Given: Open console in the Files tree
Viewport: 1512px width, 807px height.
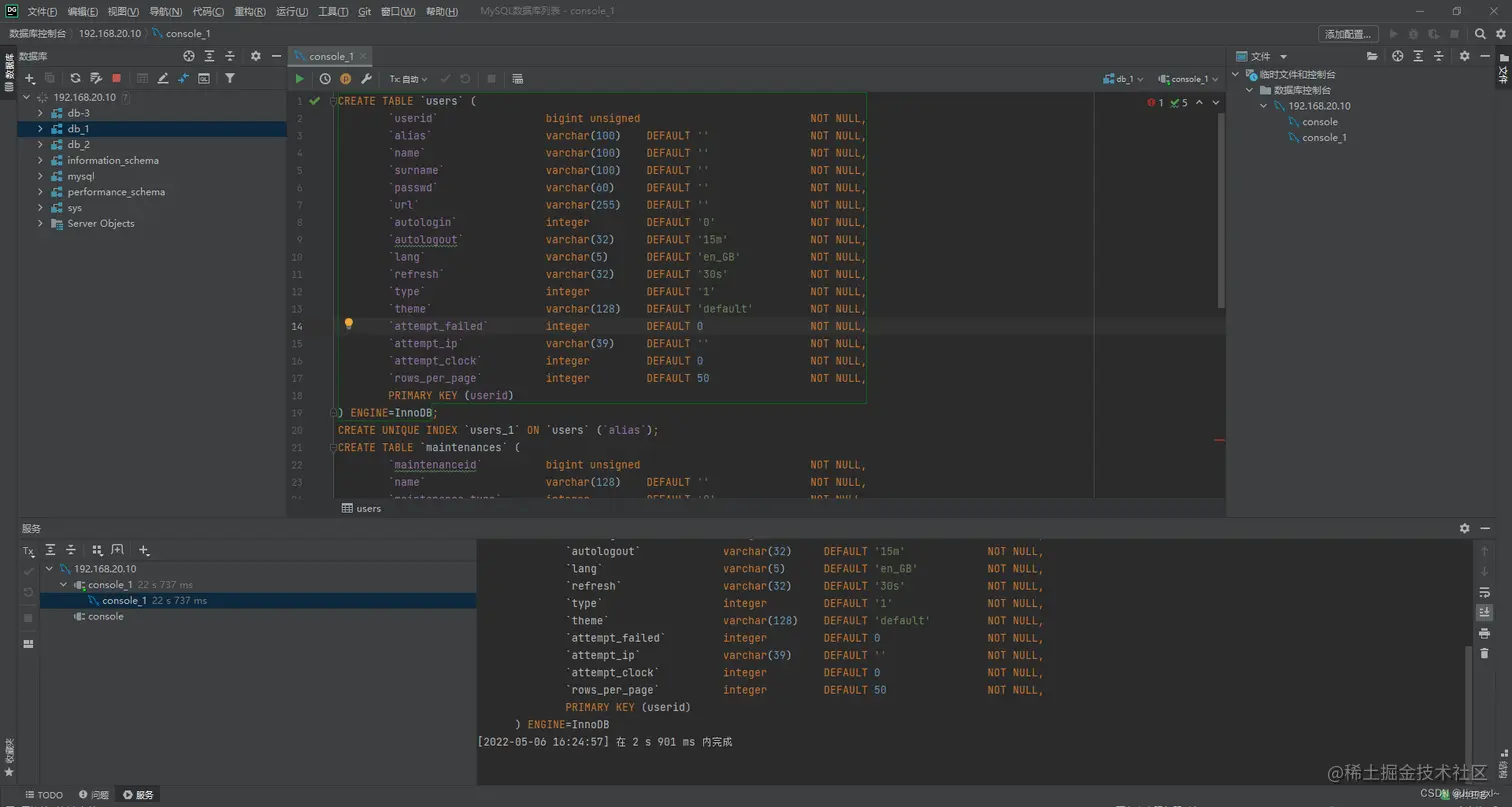Looking at the screenshot, I should pos(1320,122).
